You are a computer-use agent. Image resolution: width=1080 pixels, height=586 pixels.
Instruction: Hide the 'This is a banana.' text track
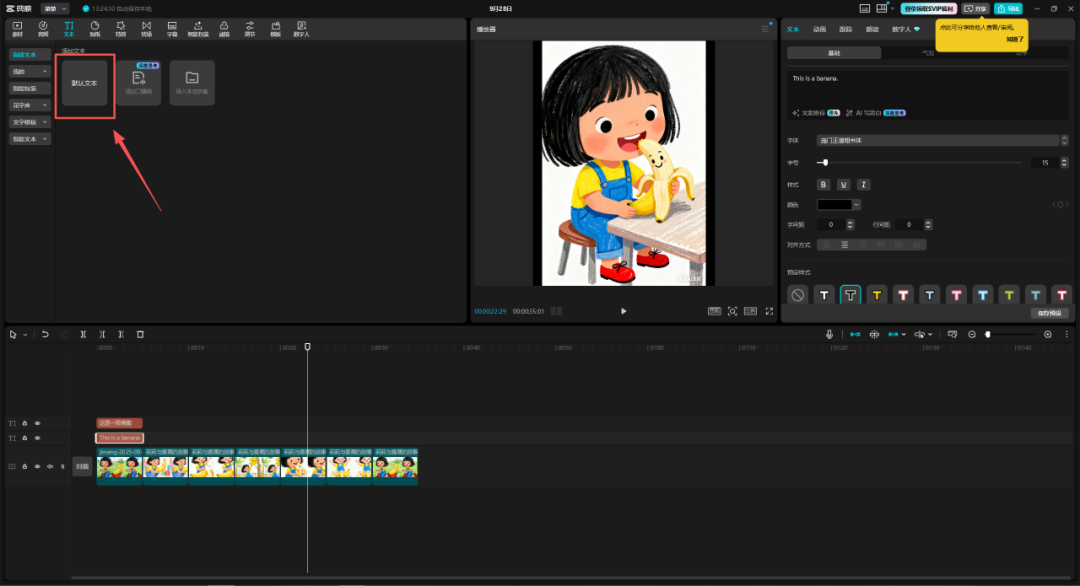point(37,438)
